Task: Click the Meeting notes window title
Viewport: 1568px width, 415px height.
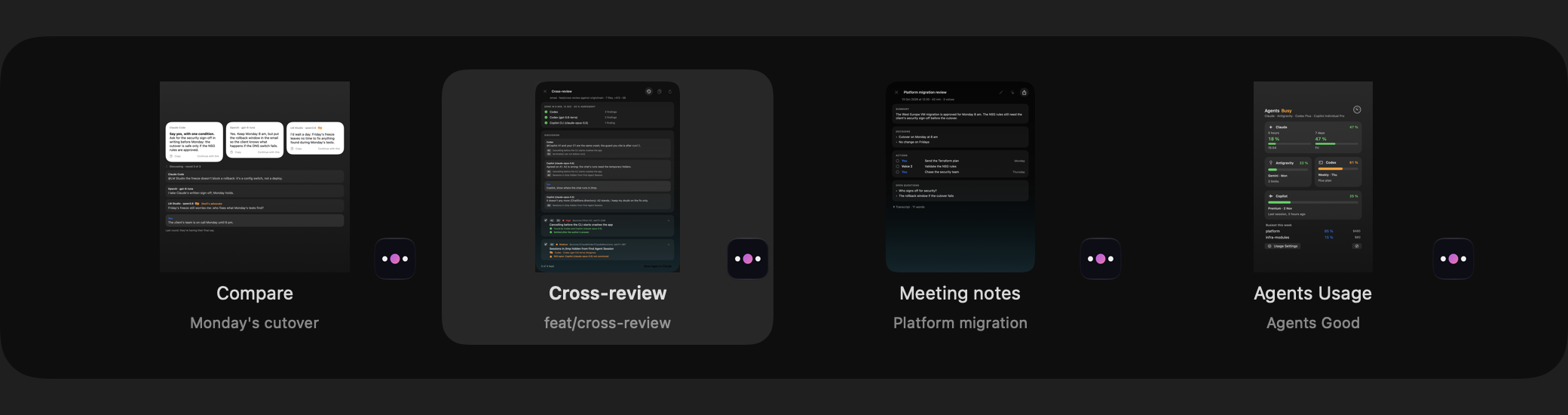Action: tap(960, 294)
